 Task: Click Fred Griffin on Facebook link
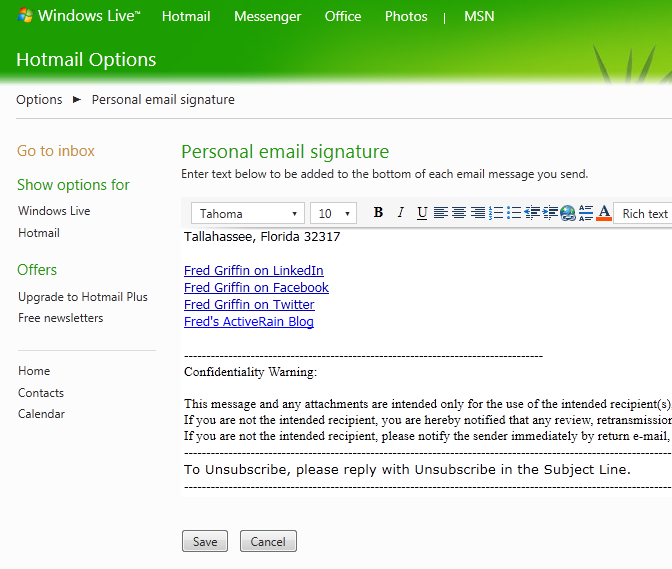[256, 287]
